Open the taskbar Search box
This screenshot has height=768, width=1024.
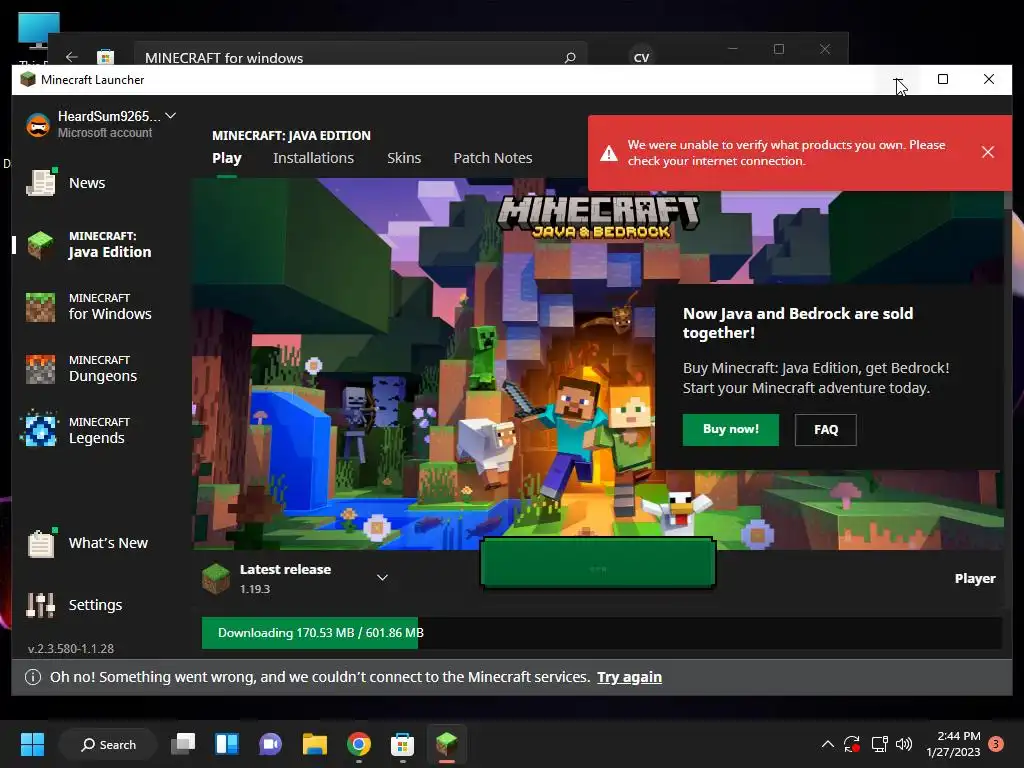pyautogui.click(x=108, y=744)
